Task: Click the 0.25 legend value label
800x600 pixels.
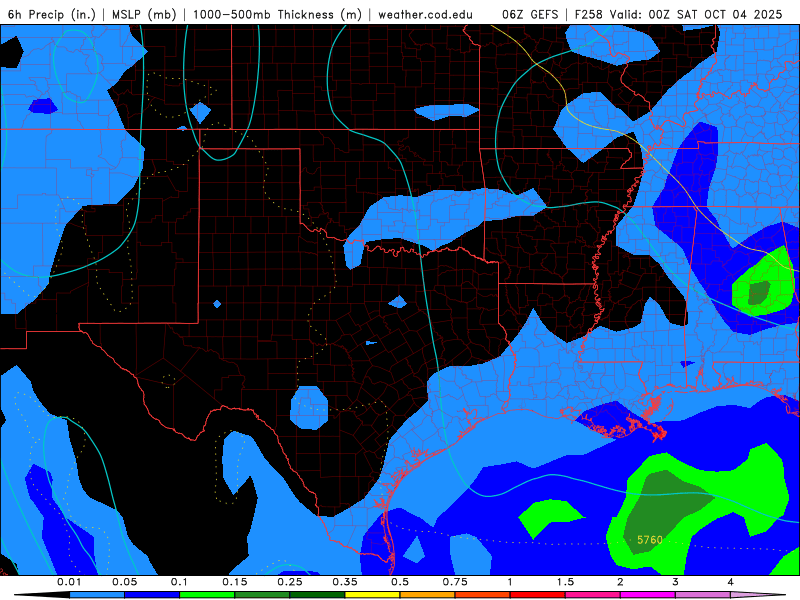Action: (290, 582)
